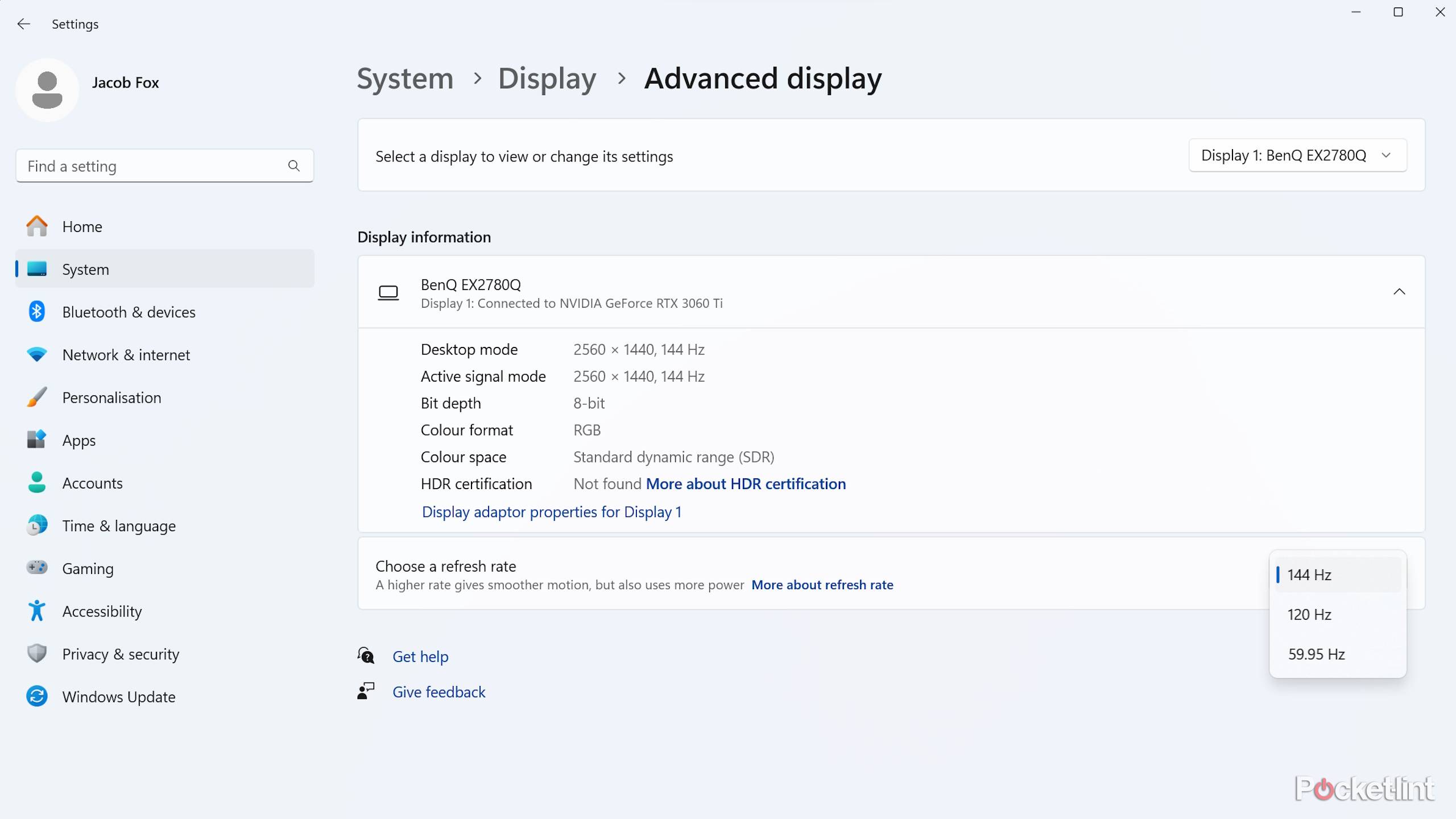Open More about HDR certification link

(746, 483)
